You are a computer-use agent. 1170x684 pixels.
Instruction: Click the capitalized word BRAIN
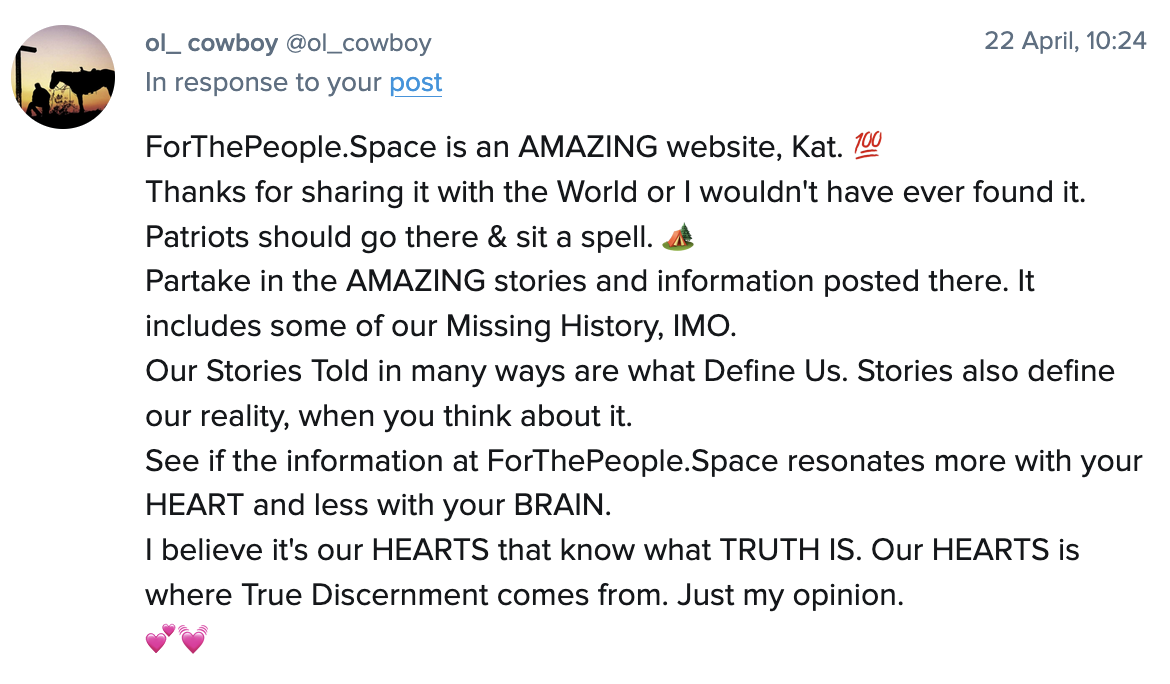pos(560,505)
